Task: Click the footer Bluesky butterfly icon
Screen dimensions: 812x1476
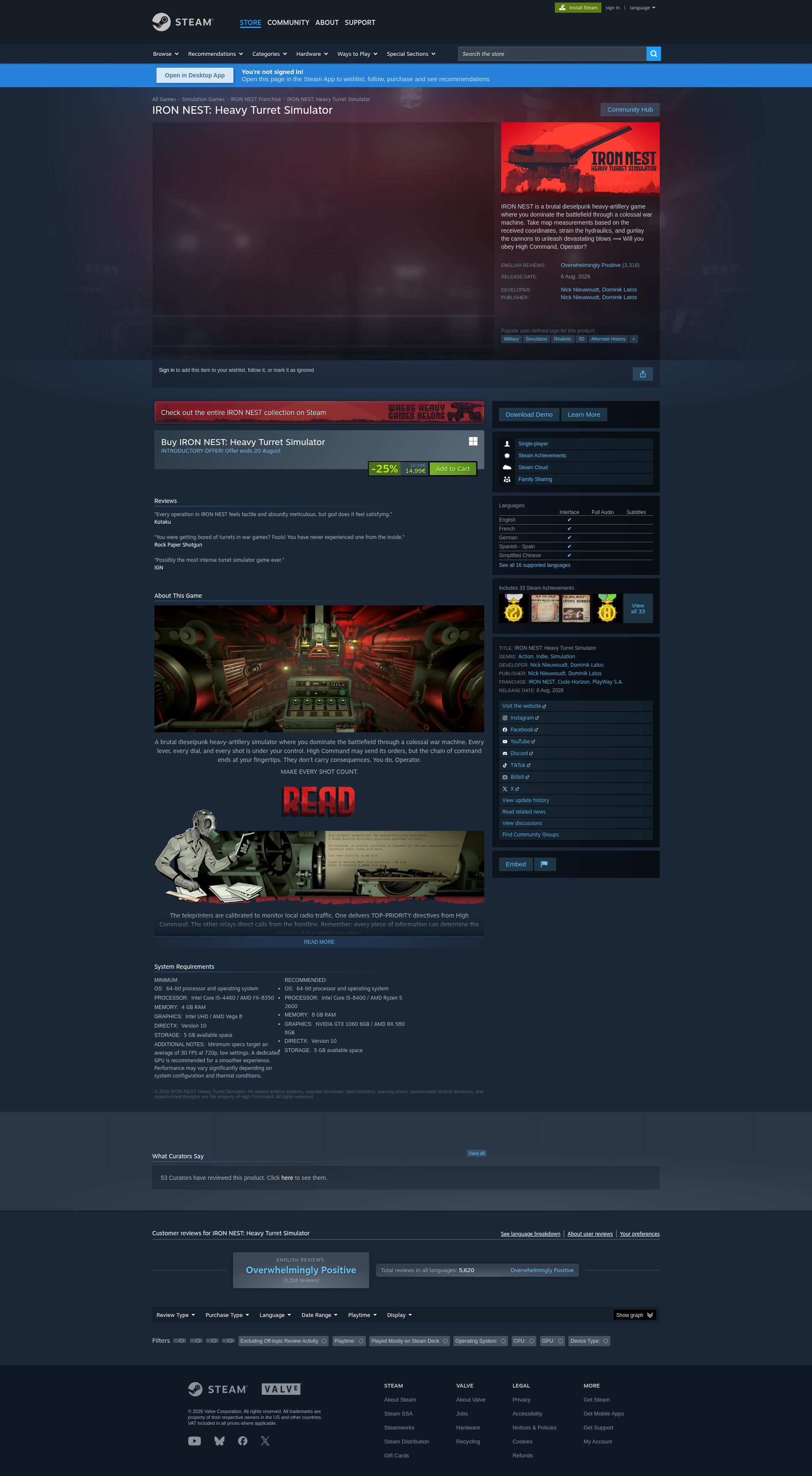Action: (219, 1441)
